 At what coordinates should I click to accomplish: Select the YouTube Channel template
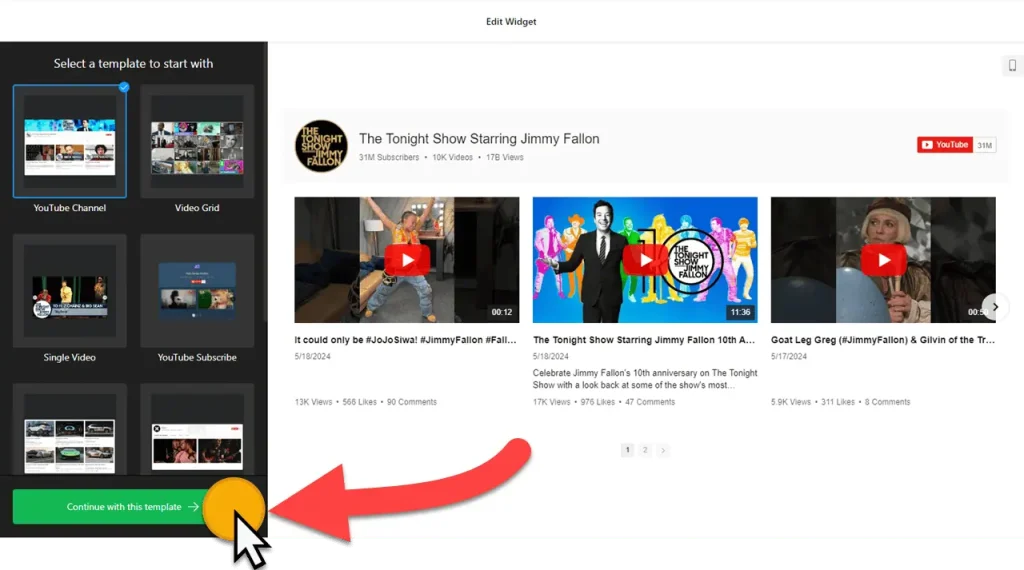(70, 141)
